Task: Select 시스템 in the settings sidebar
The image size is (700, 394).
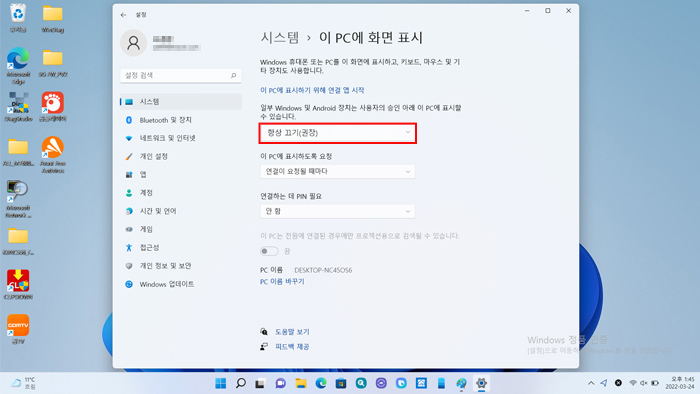Action: [181, 102]
